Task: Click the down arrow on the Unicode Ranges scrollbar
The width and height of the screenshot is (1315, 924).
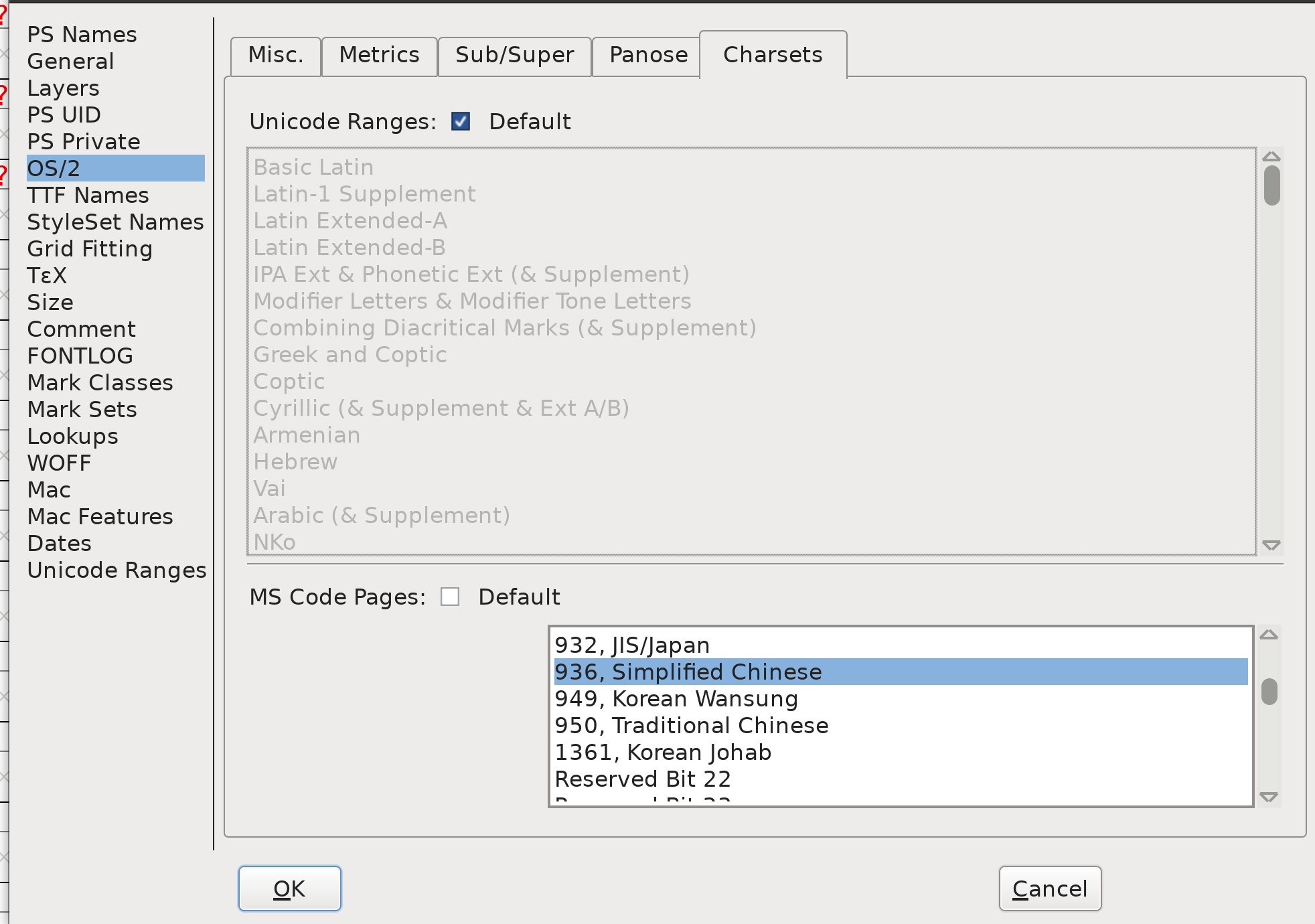Action: point(1271,546)
